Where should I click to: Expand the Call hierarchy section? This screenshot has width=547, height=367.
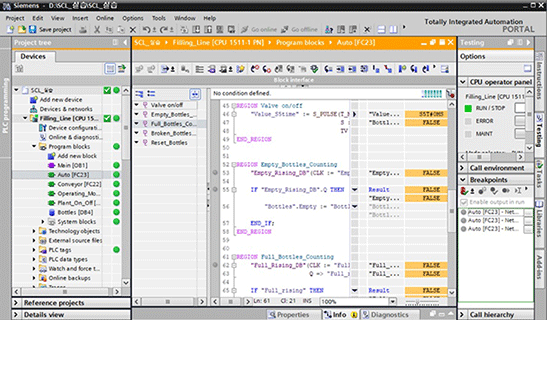click(x=462, y=315)
